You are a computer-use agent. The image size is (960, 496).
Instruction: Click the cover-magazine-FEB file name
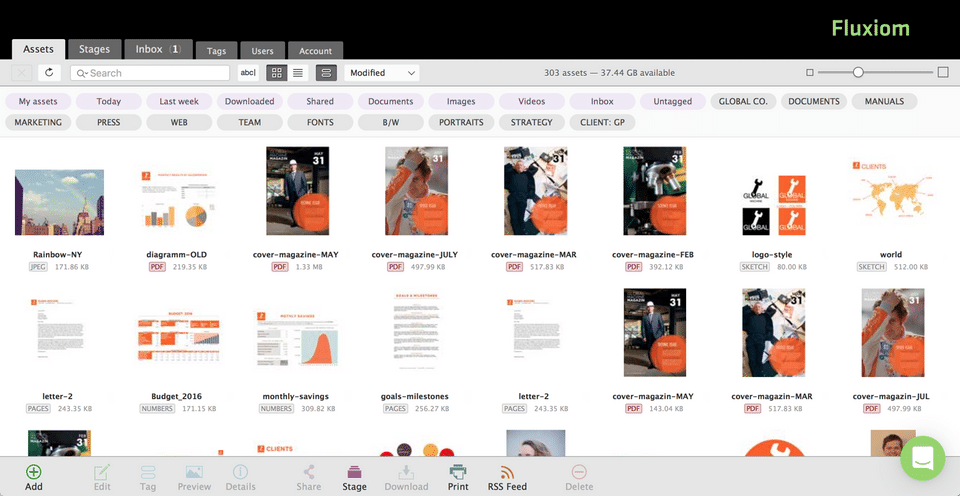(x=653, y=255)
